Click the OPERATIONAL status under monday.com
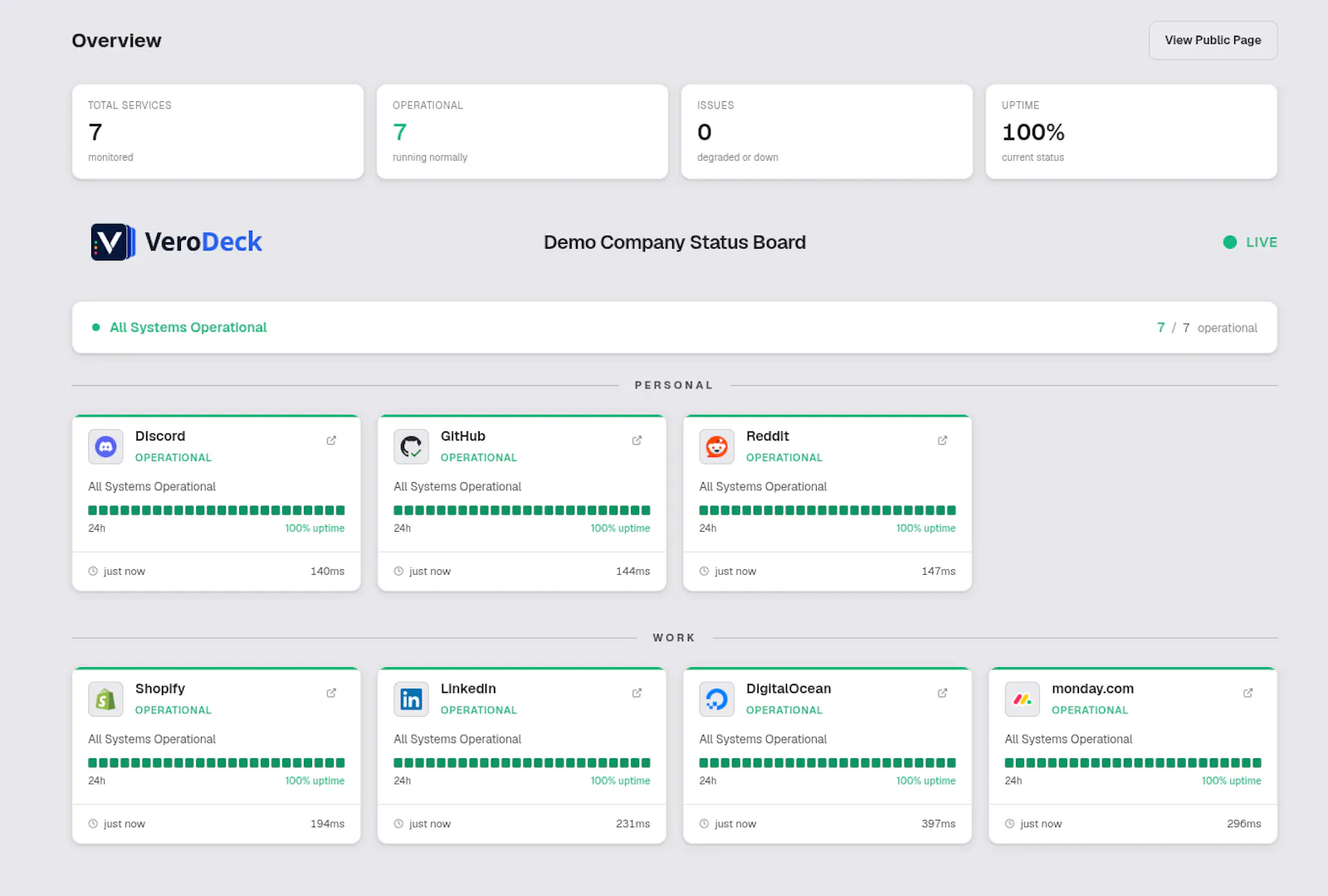 [1090, 710]
